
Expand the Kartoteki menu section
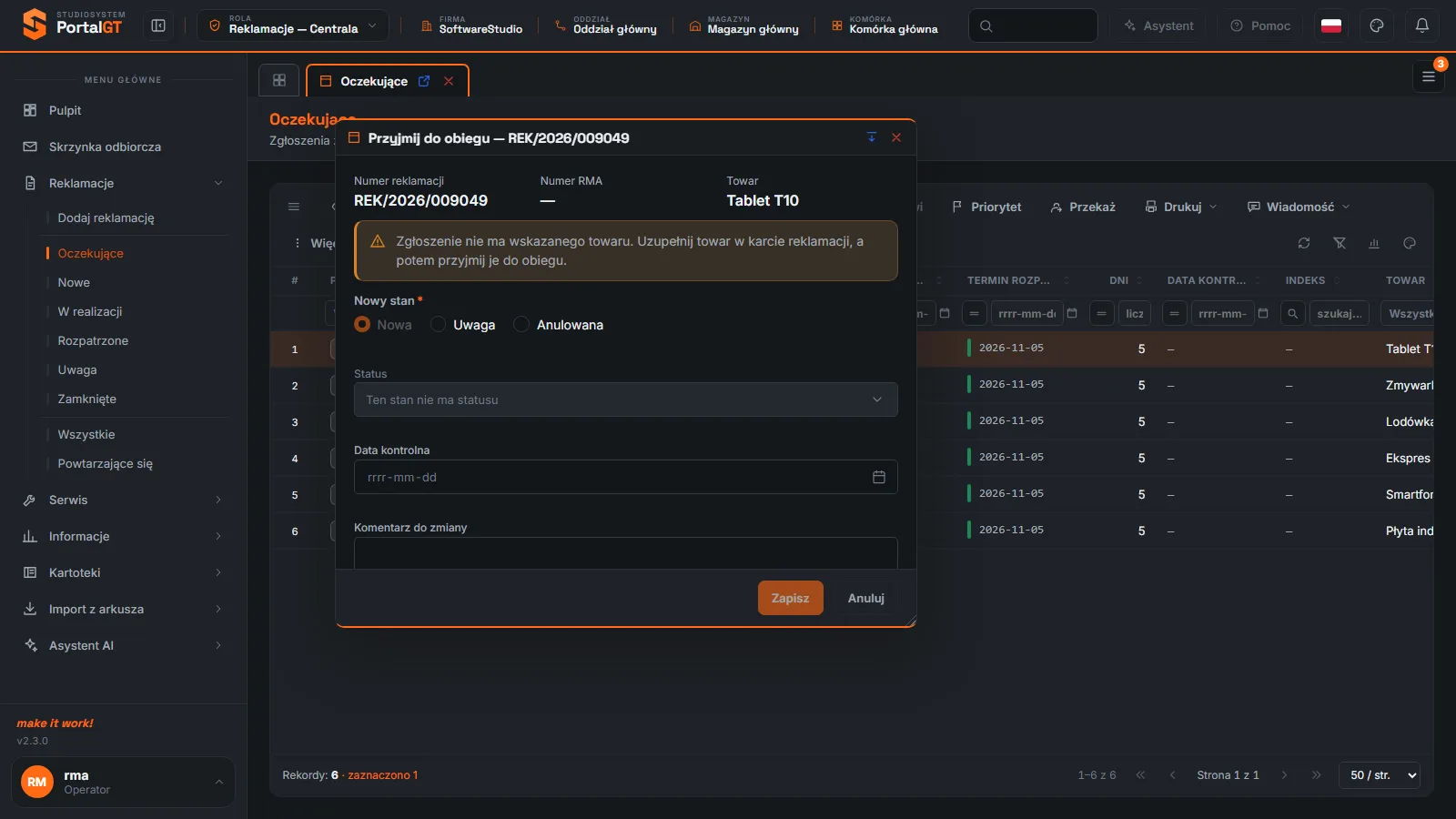pyautogui.click(x=123, y=572)
